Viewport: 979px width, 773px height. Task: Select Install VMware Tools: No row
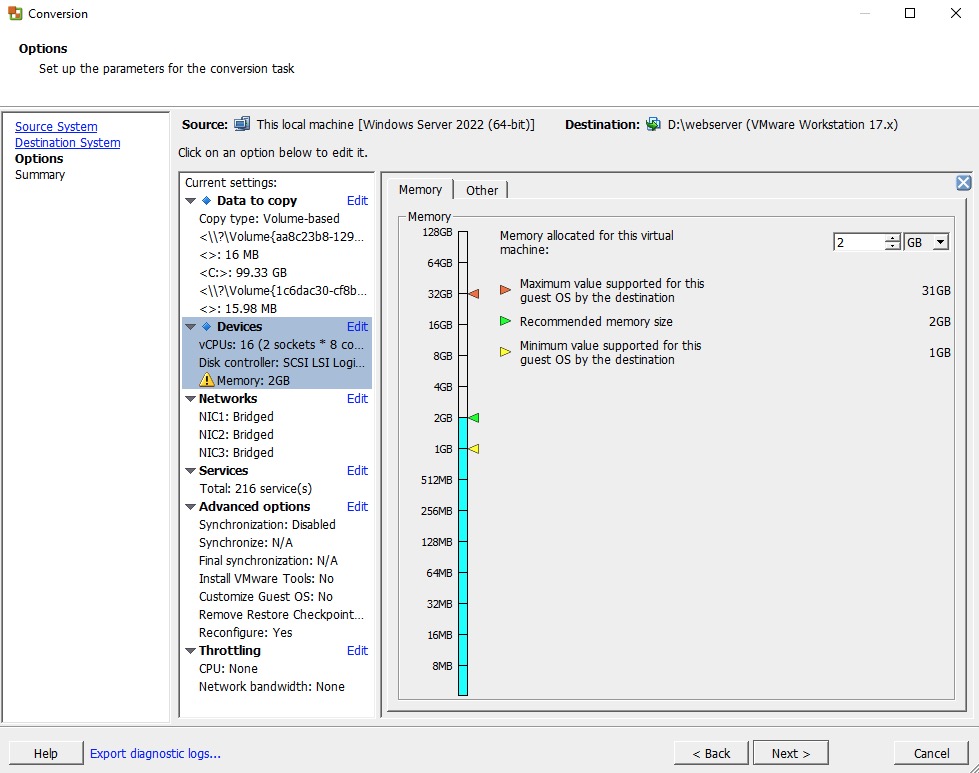[x=277, y=578]
